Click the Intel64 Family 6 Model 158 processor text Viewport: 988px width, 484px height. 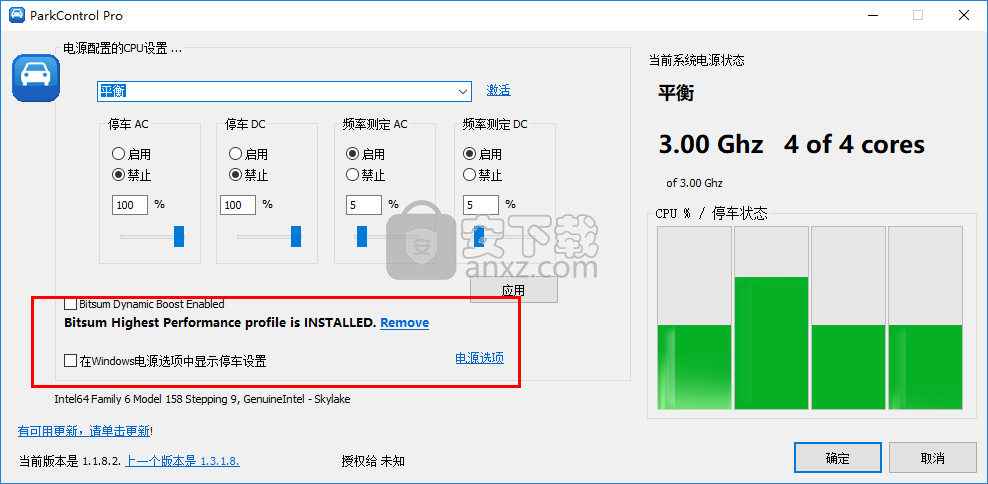coord(202,399)
